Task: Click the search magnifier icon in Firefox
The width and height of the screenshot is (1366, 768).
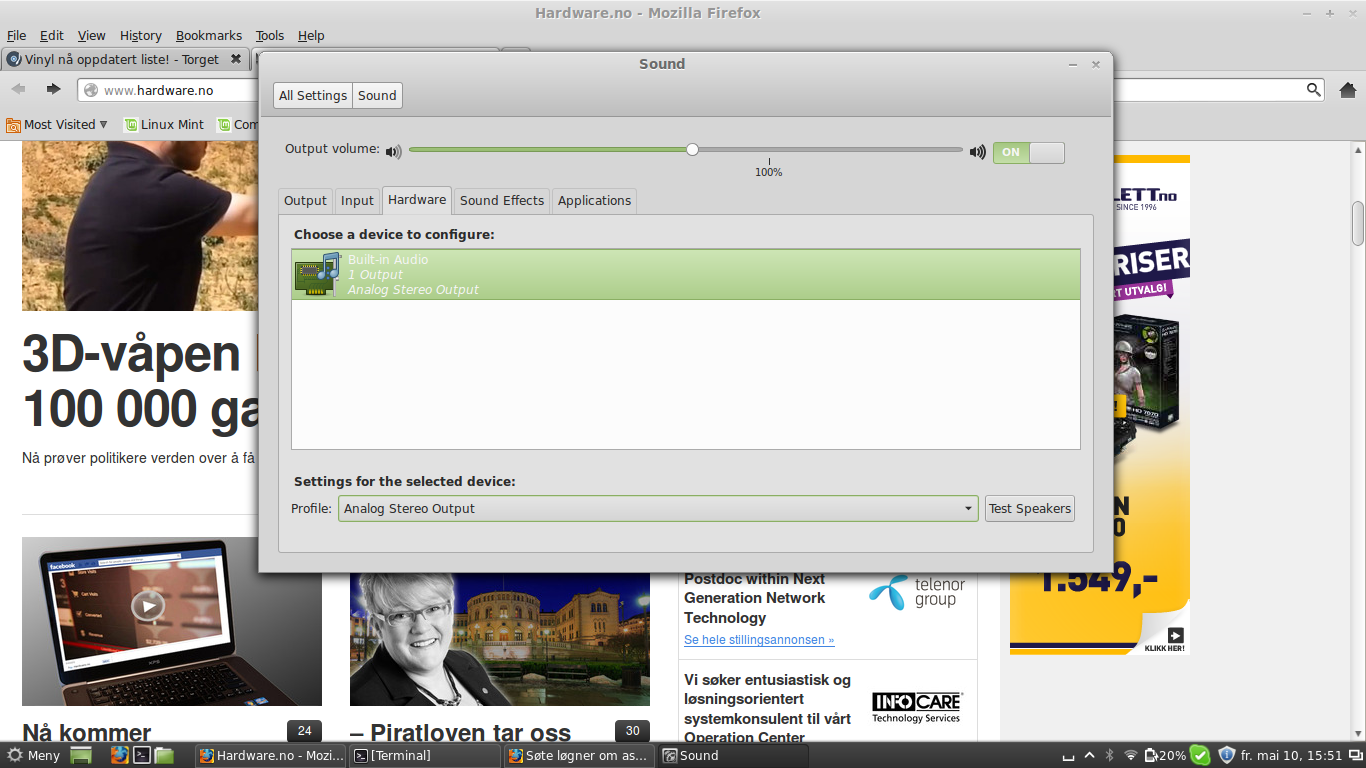Action: [x=1314, y=90]
